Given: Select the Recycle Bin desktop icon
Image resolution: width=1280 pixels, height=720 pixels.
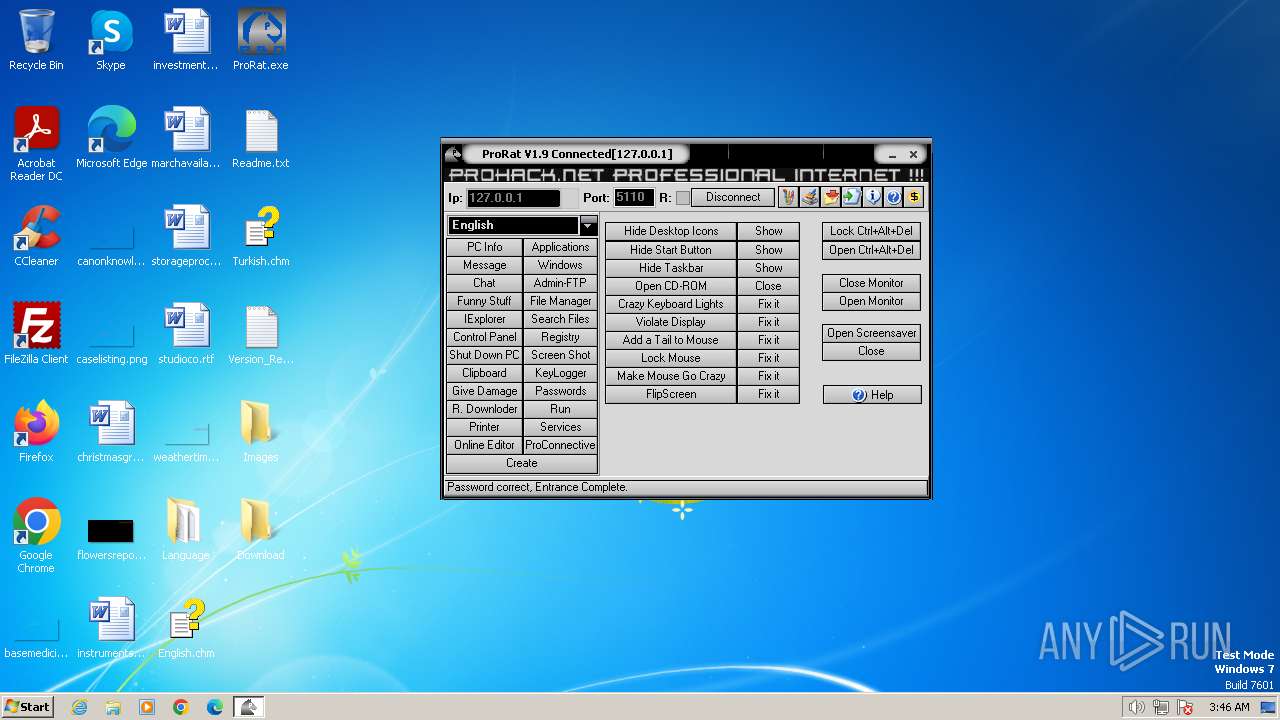Looking at the screenshot, I should pos(36,41).
